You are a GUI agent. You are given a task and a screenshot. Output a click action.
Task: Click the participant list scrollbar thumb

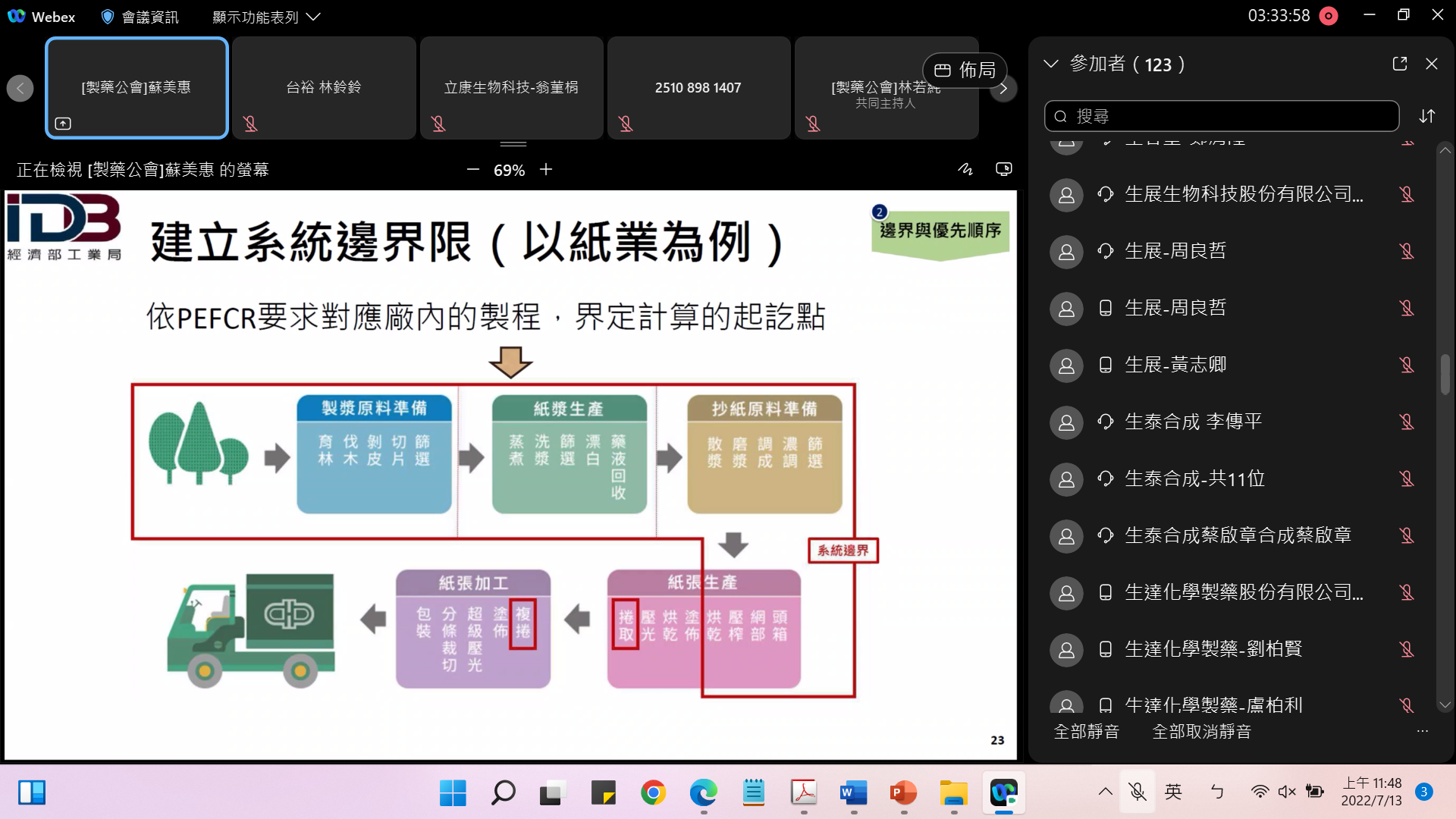(1445, 375)
